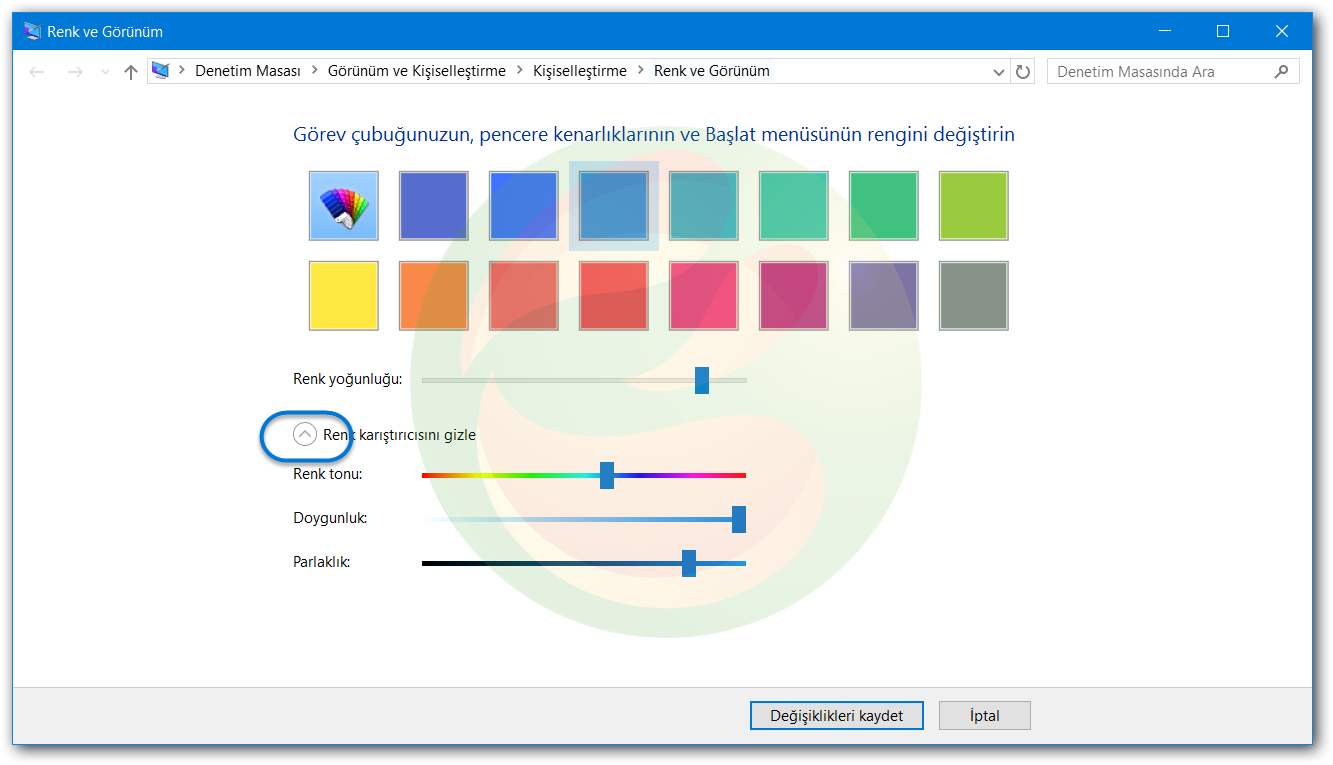Collapse the Renk karıştırıcısını gizle section
Image resolution: width=1333 pixels, height=765 pixels.
pos(306,435)
